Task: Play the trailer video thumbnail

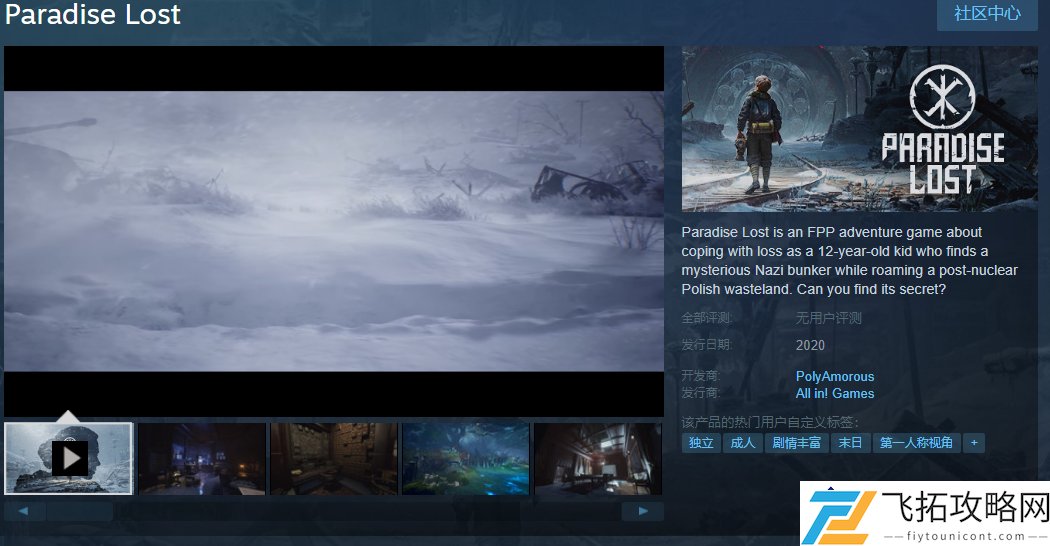Action: [68, 458]
